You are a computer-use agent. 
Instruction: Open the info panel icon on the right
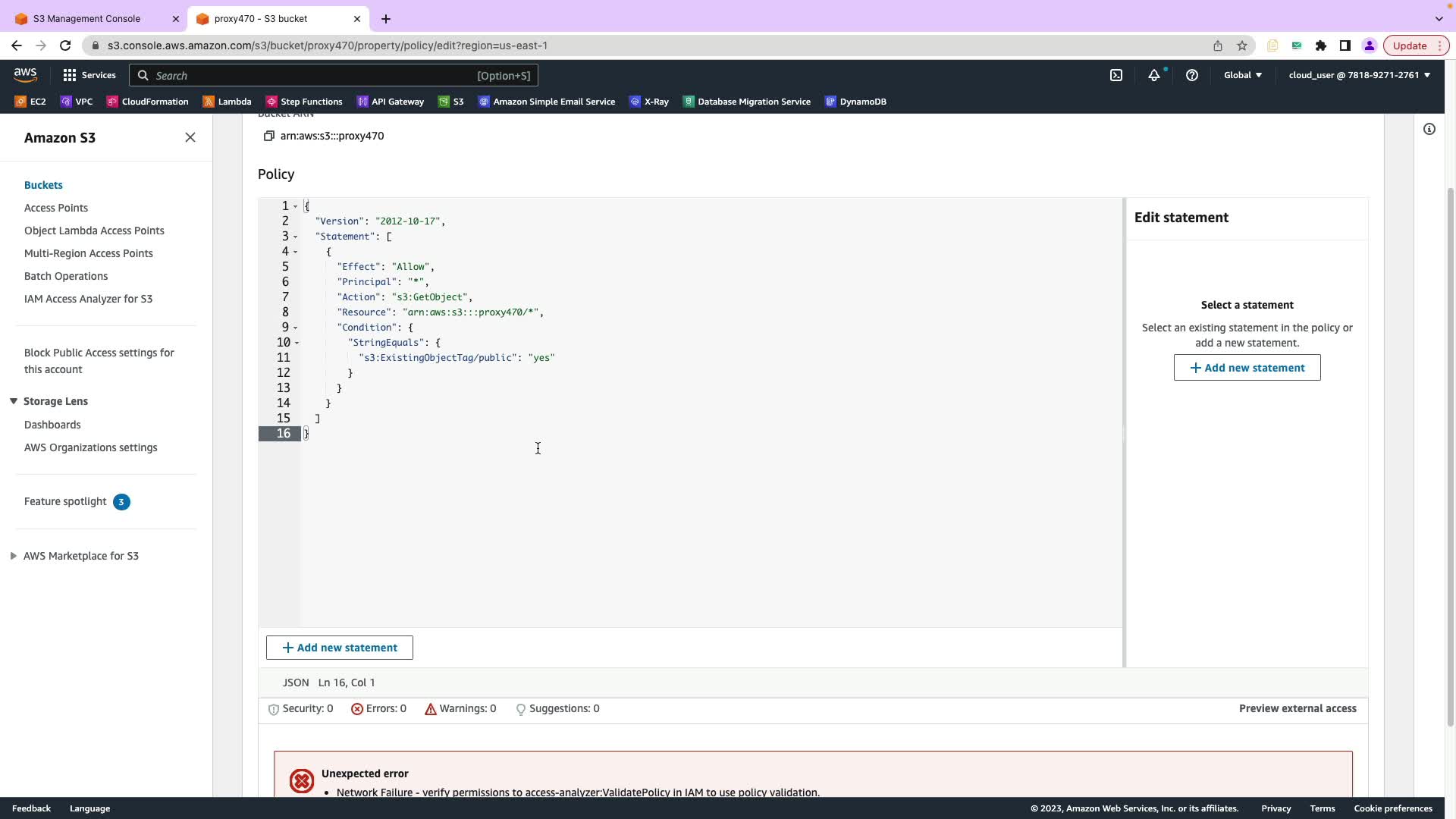(x=1429, y=130)
